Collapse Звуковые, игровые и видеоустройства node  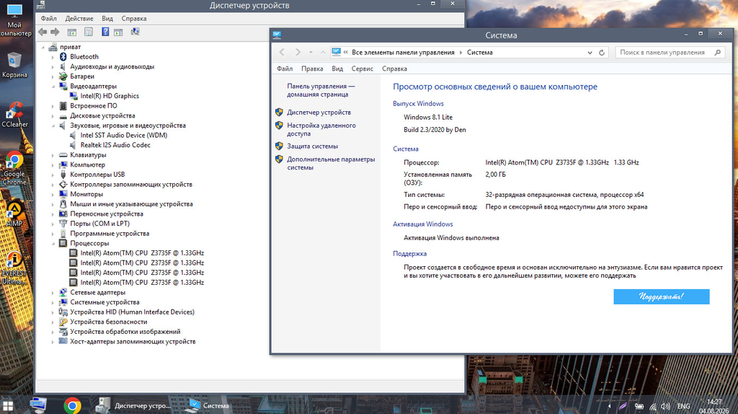(x=53, y=126)
